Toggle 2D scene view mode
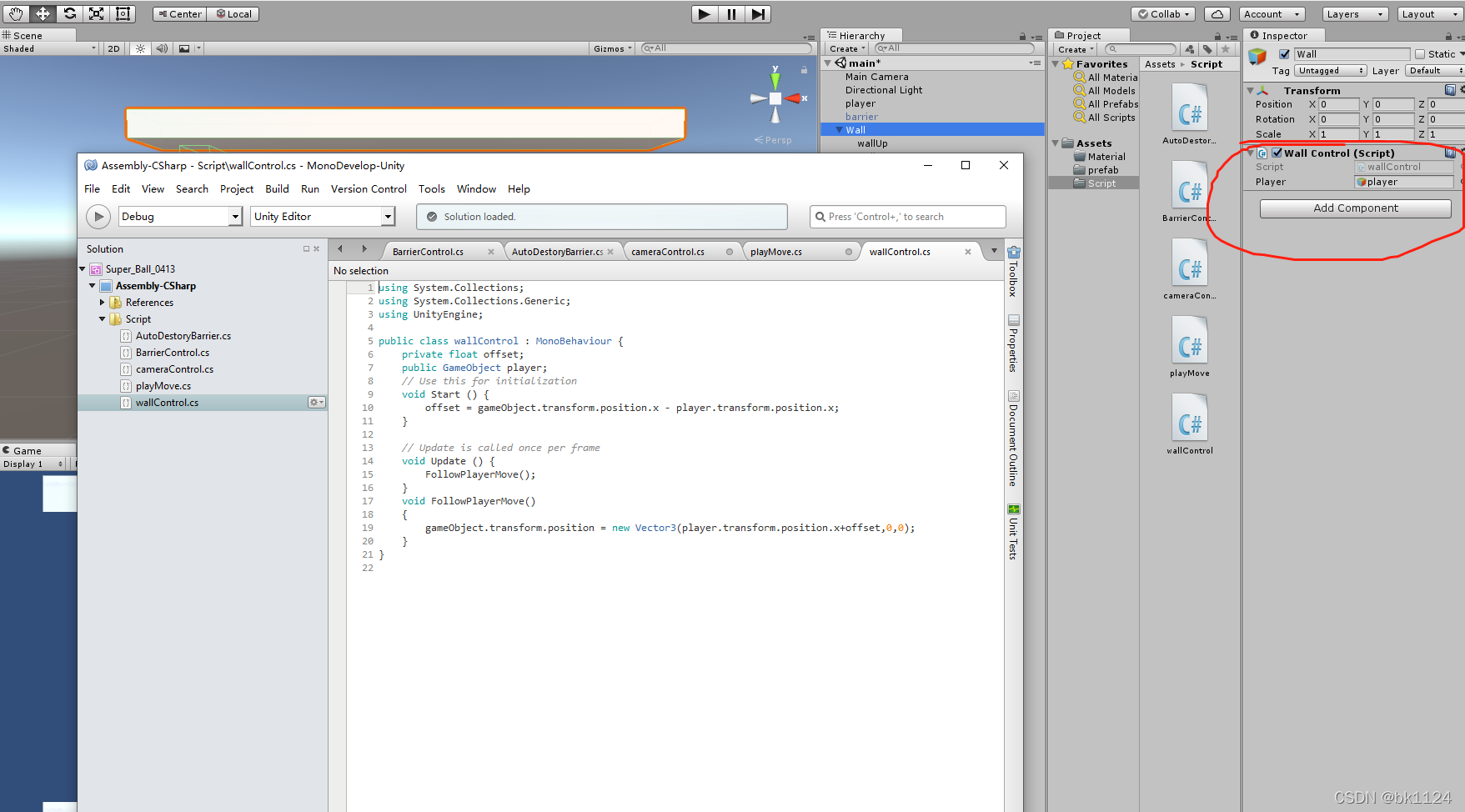 [114, 48]
